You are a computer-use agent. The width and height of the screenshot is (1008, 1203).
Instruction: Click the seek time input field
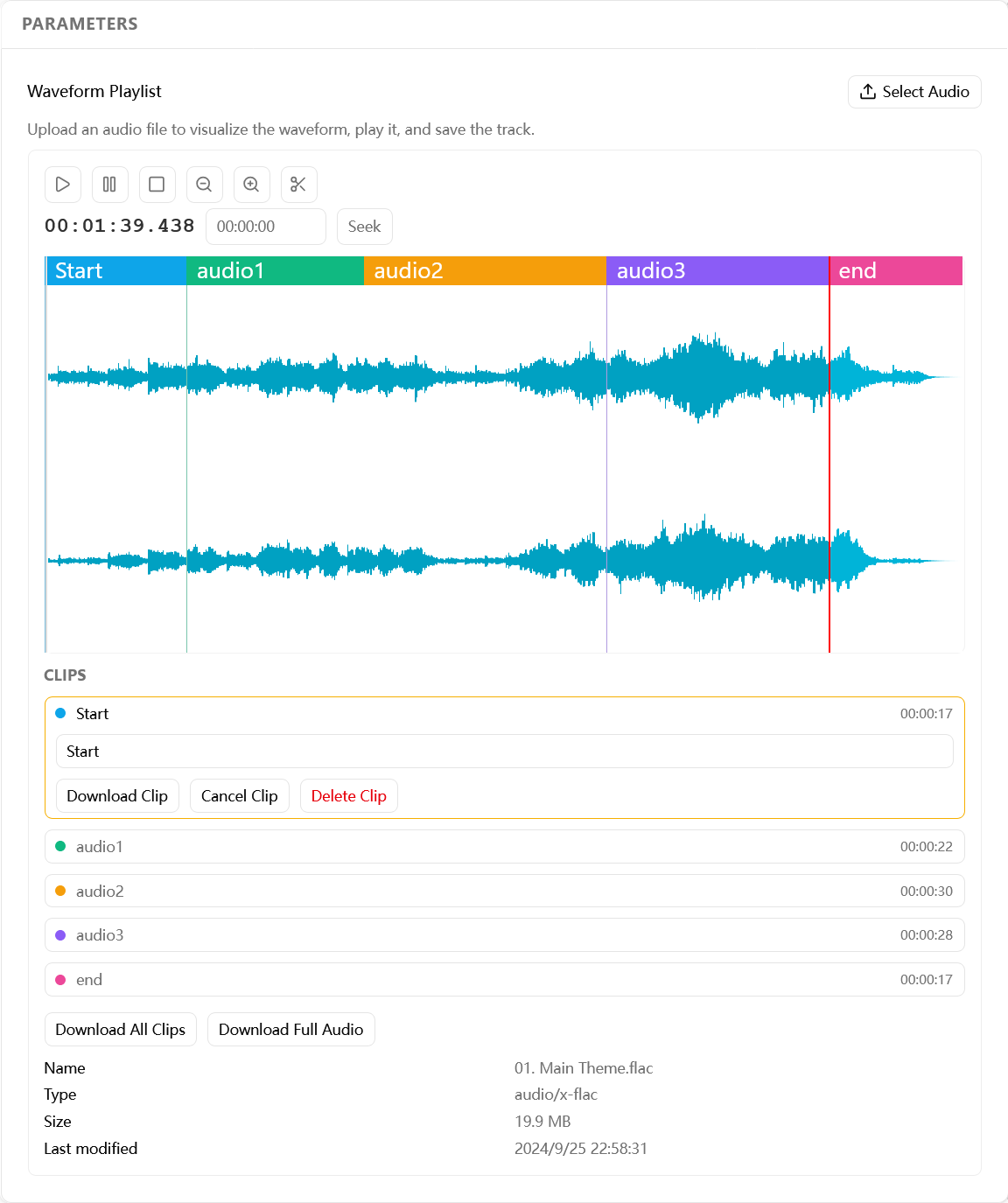[x=265, y=226]
